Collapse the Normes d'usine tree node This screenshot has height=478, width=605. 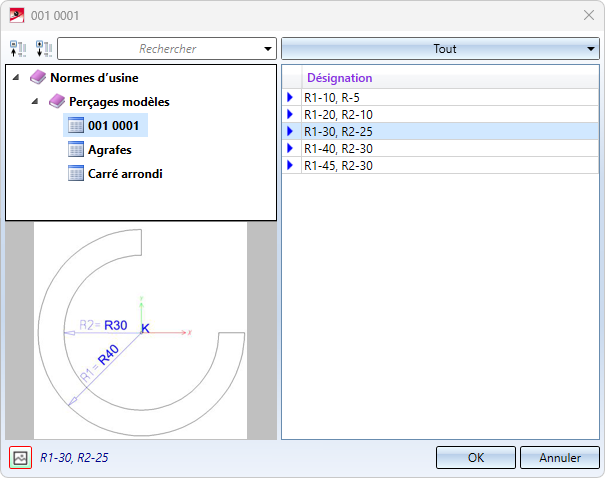pos(17,77)
